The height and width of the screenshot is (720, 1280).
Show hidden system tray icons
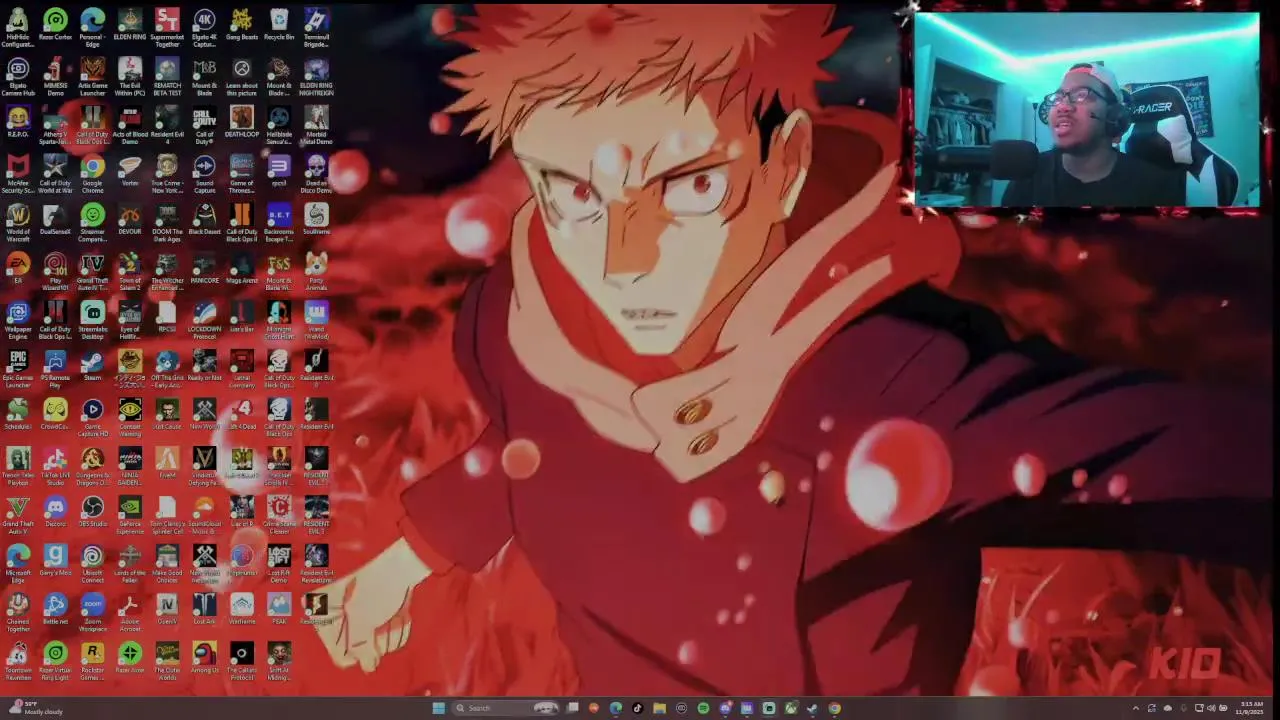(1135, 708)
